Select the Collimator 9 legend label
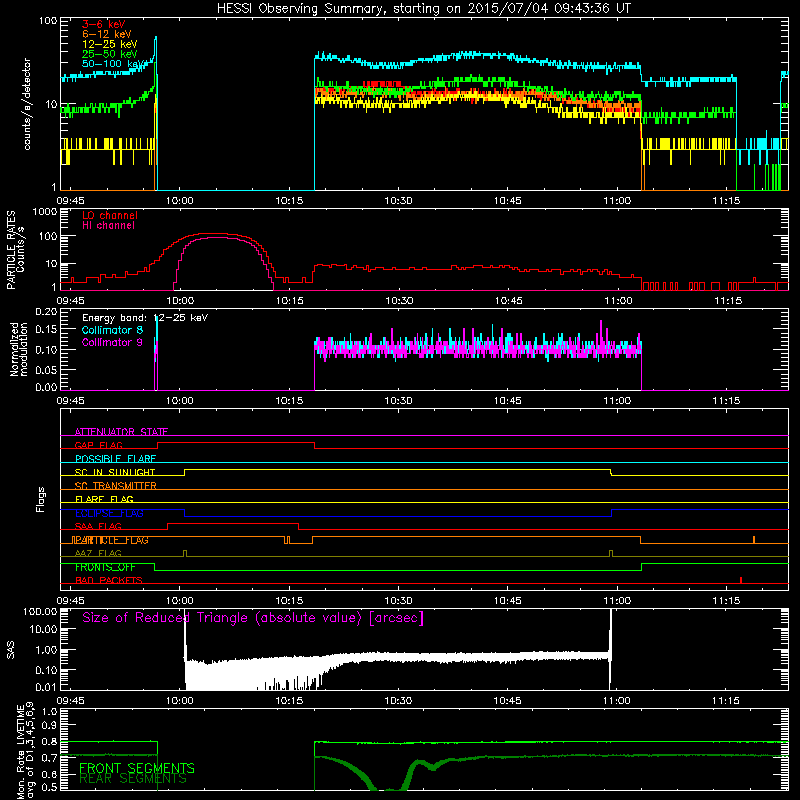This screenshot has width=800, height=800. coord(112,342)
